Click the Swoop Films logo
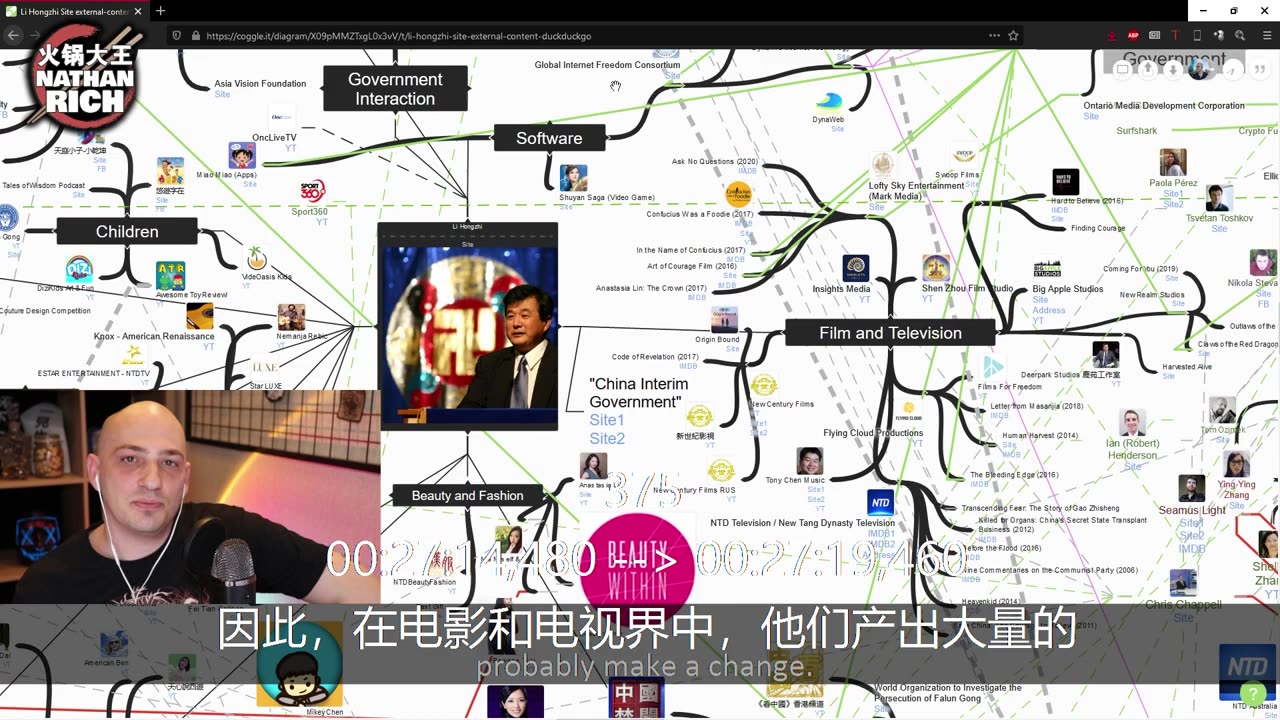Image resolution: width=1280 pixels, height=720 pixels. 964,155
